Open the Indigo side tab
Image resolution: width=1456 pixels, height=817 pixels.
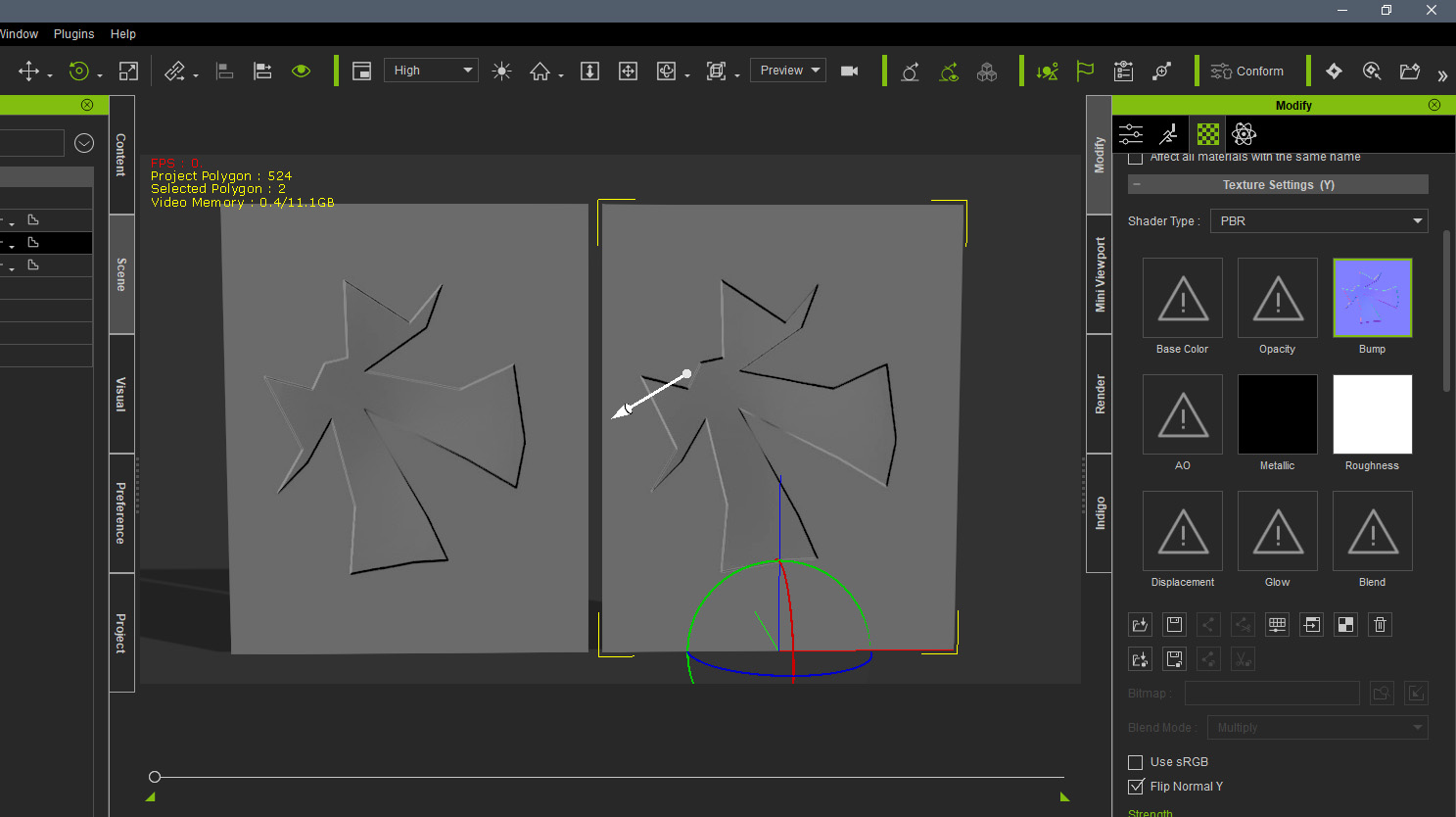point(1100,513)
